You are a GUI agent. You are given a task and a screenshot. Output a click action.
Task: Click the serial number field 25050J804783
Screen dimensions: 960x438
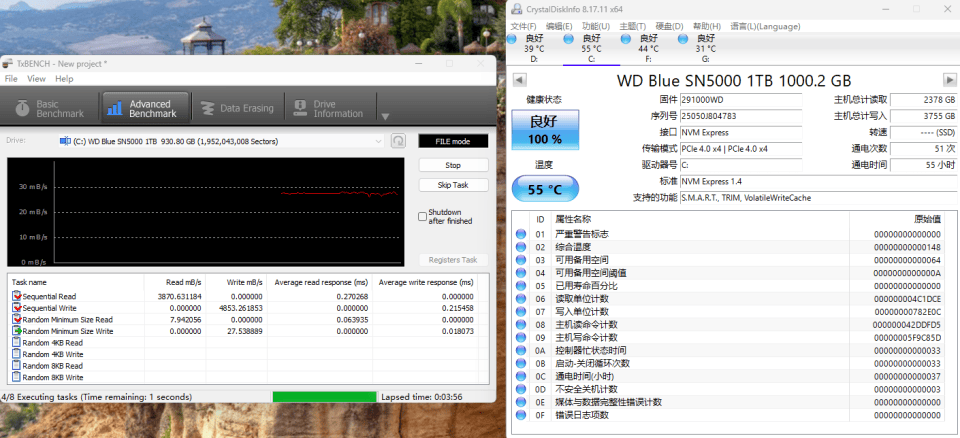tap(740, 116)
